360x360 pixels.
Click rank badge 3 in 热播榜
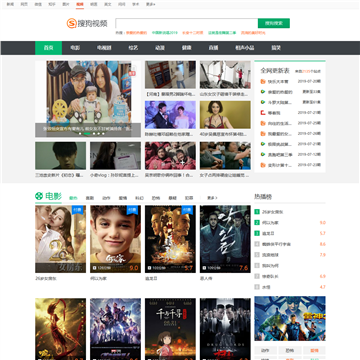[x=257, y=233]
